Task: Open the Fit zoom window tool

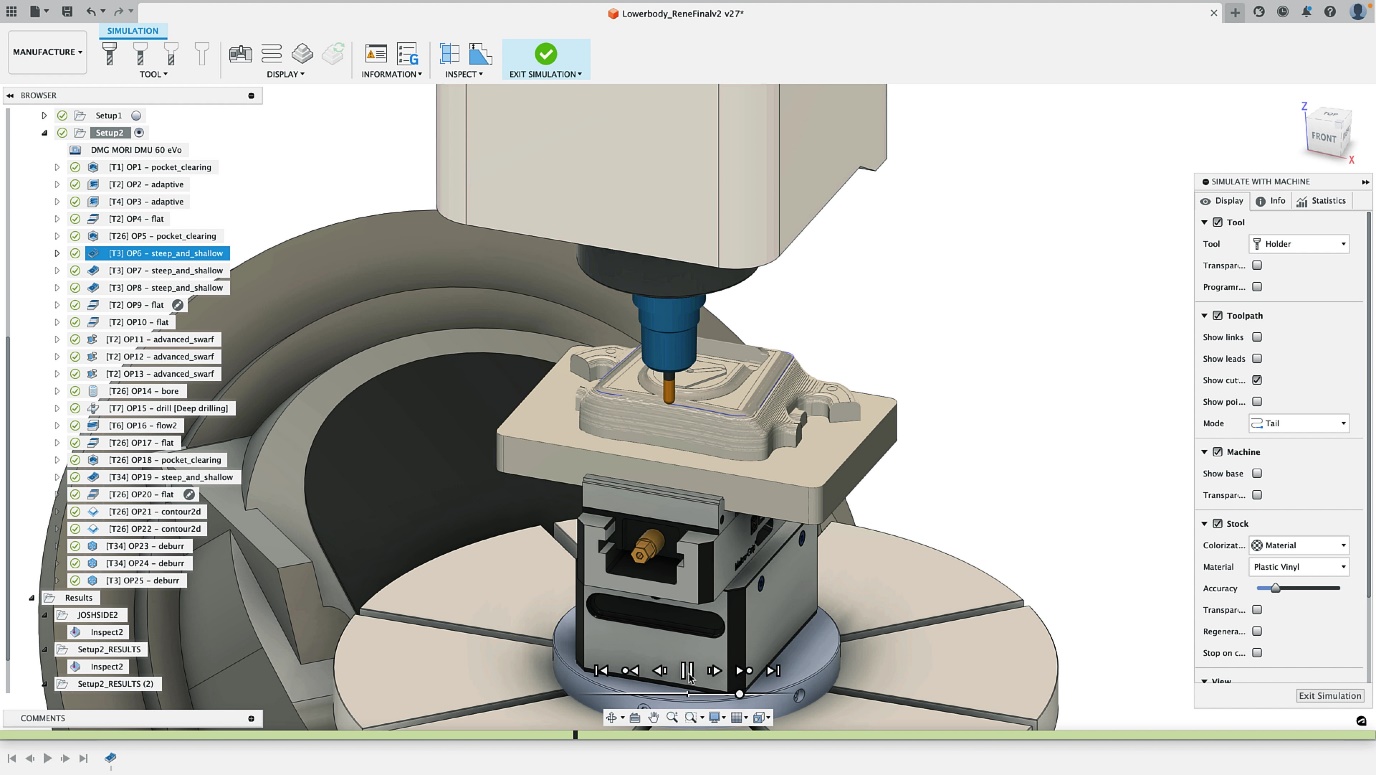Action: (691, 717)
